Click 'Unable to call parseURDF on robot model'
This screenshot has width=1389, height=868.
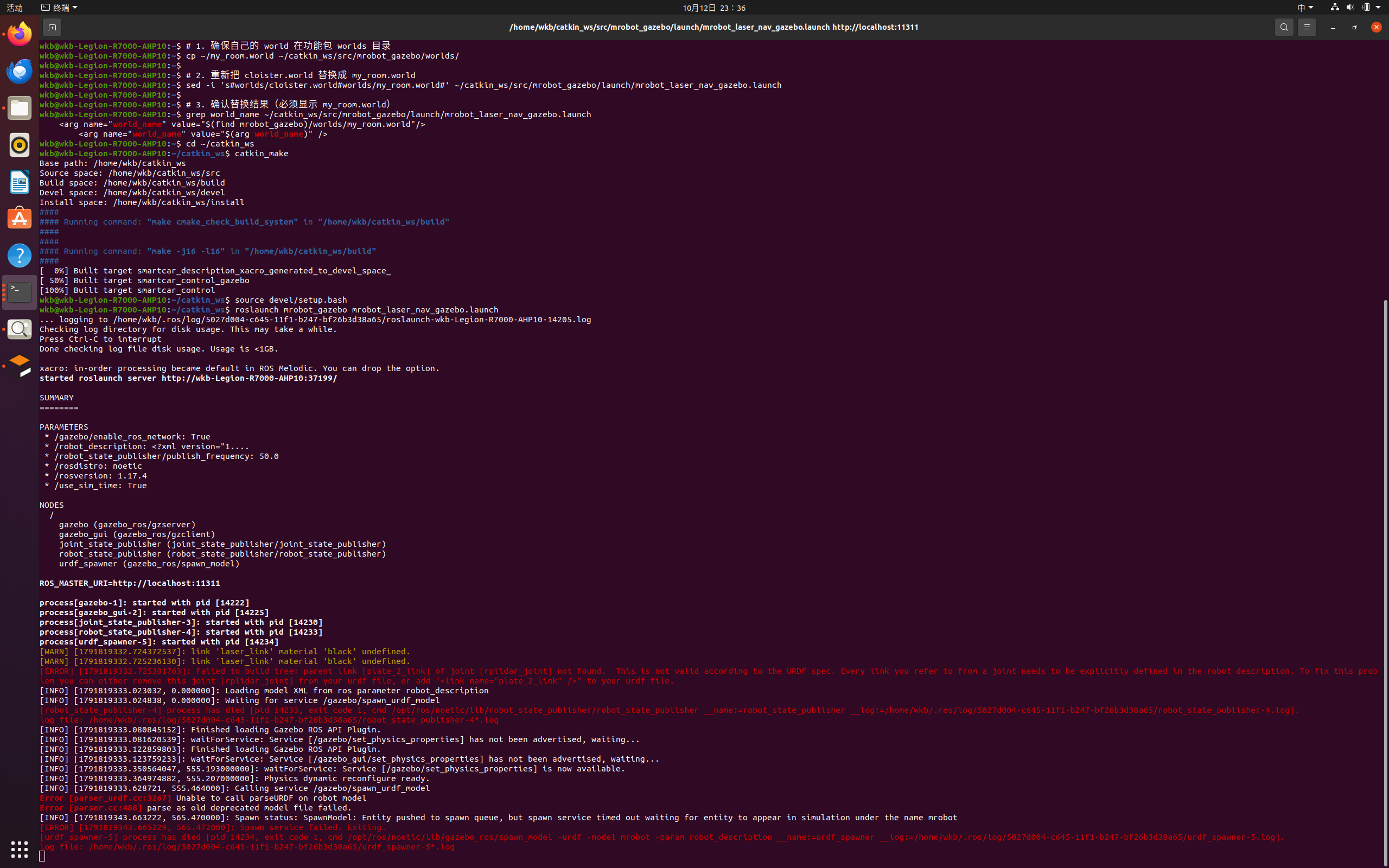(x=271, y=798)
